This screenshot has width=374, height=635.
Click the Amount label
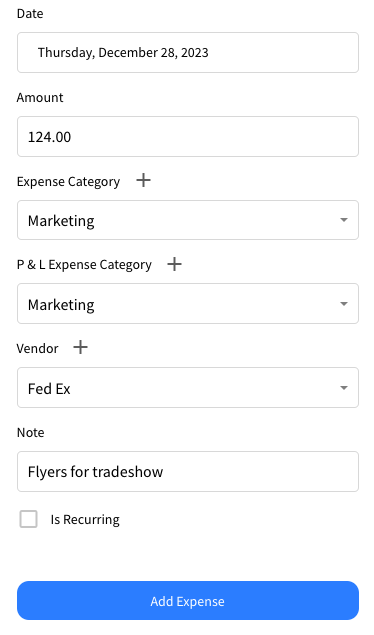[40, 98]
